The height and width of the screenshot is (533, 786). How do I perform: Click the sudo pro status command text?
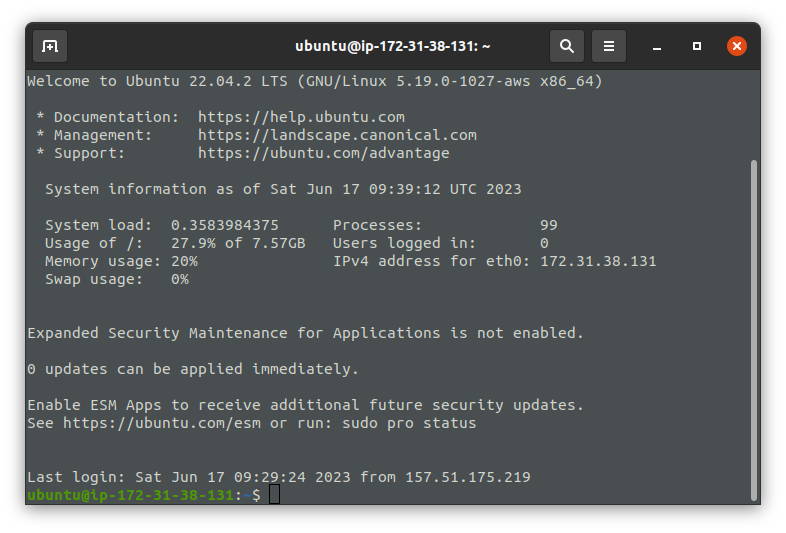tap(409, 423)
